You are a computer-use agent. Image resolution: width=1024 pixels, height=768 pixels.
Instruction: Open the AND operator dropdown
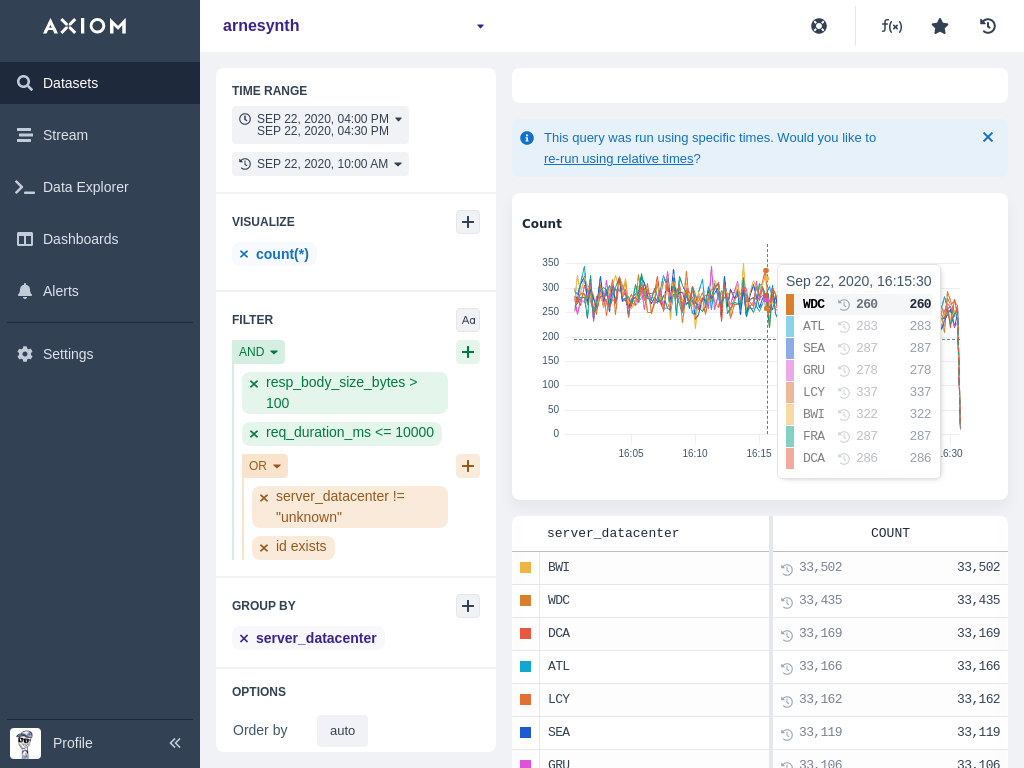pyautogui.click(x=259, y=352)
